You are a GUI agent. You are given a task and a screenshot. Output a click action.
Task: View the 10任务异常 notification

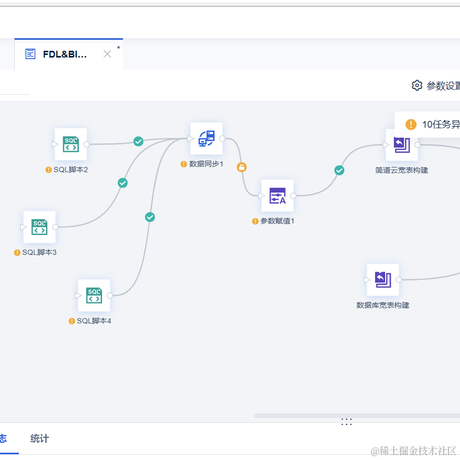(x=427, y=124)
